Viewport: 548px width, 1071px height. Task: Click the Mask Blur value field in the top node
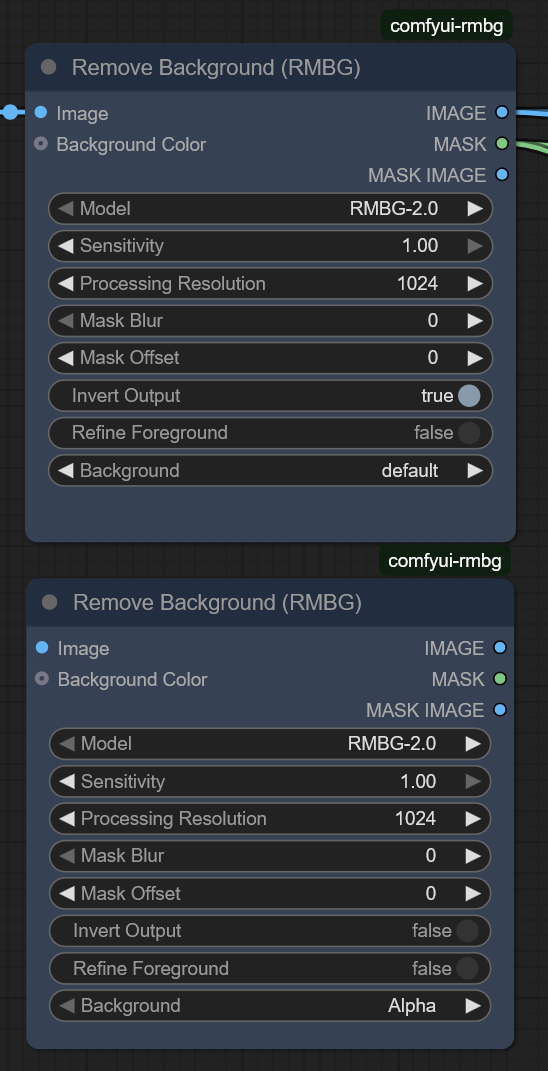(270, 320)
